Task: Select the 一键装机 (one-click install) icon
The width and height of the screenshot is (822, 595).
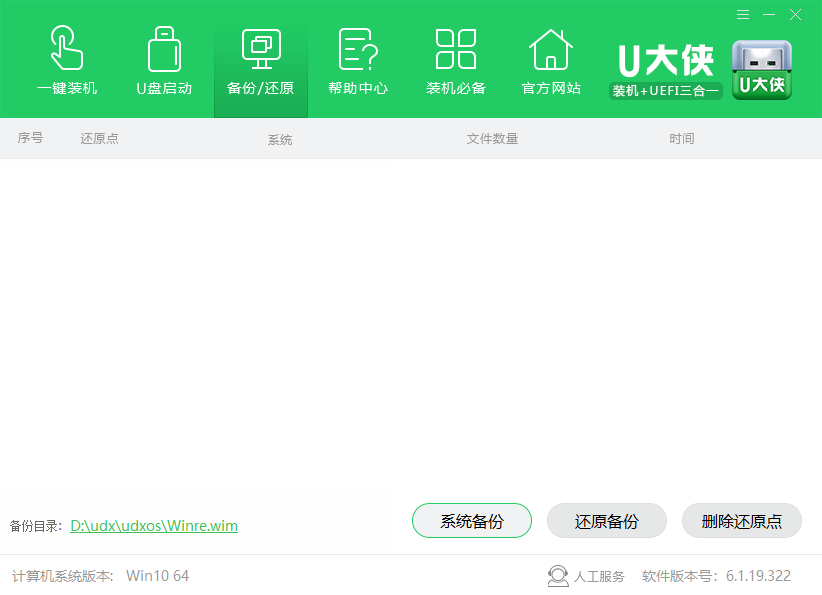Action: coord(67,58)
